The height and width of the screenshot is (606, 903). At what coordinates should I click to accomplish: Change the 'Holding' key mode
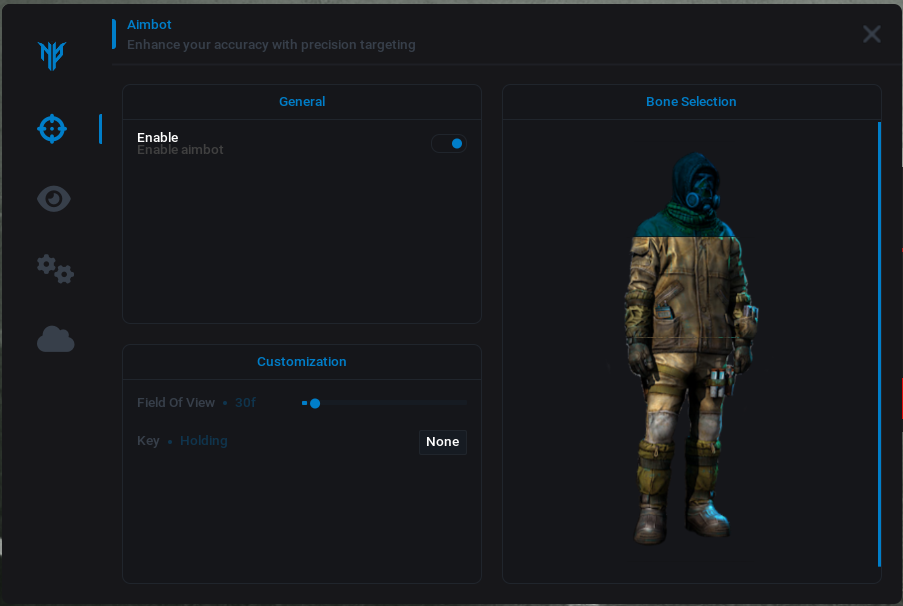click(x=204, y=441)
